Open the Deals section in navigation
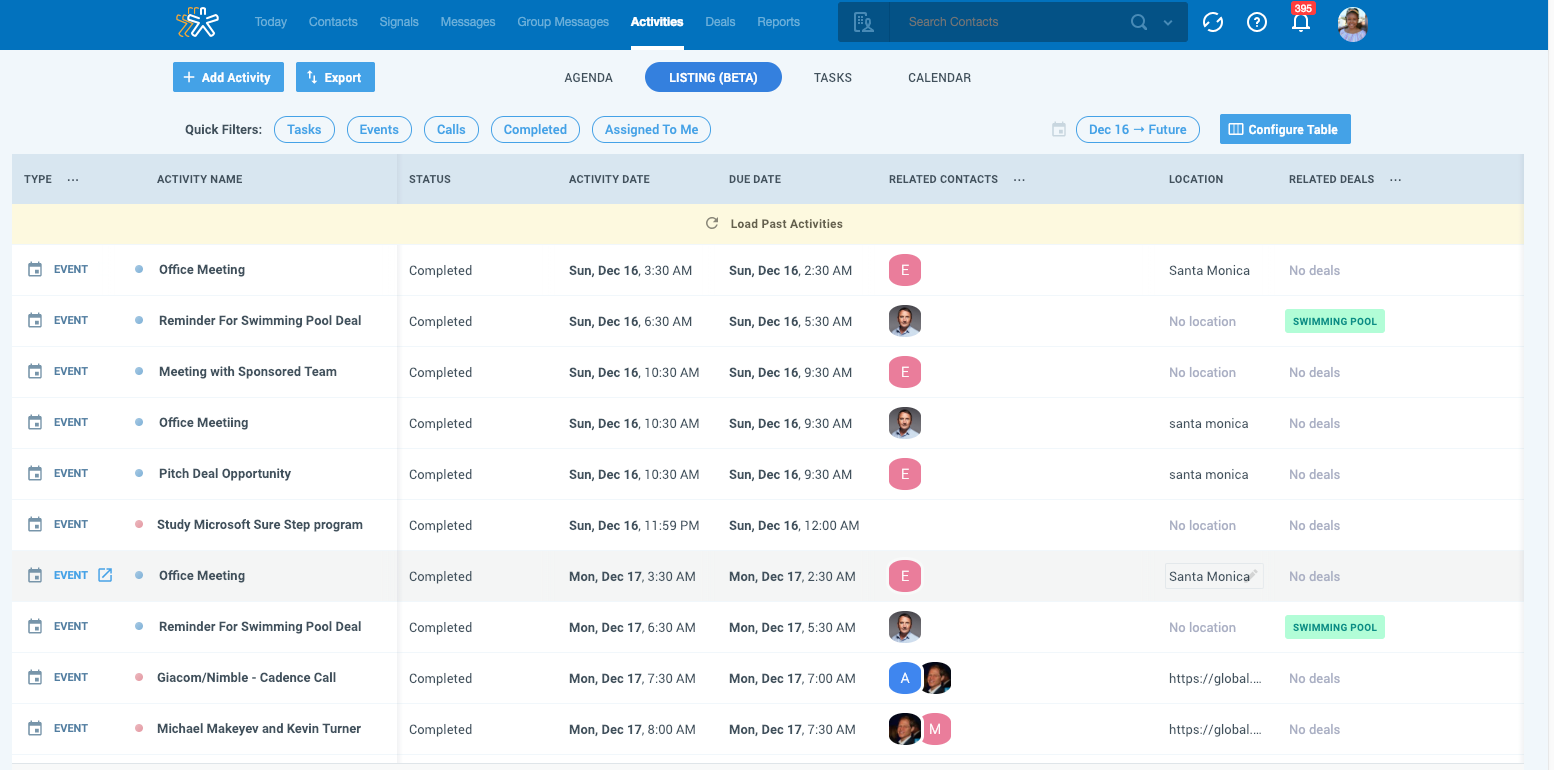Screen dimensions: 1554x770 coord(719,21)
